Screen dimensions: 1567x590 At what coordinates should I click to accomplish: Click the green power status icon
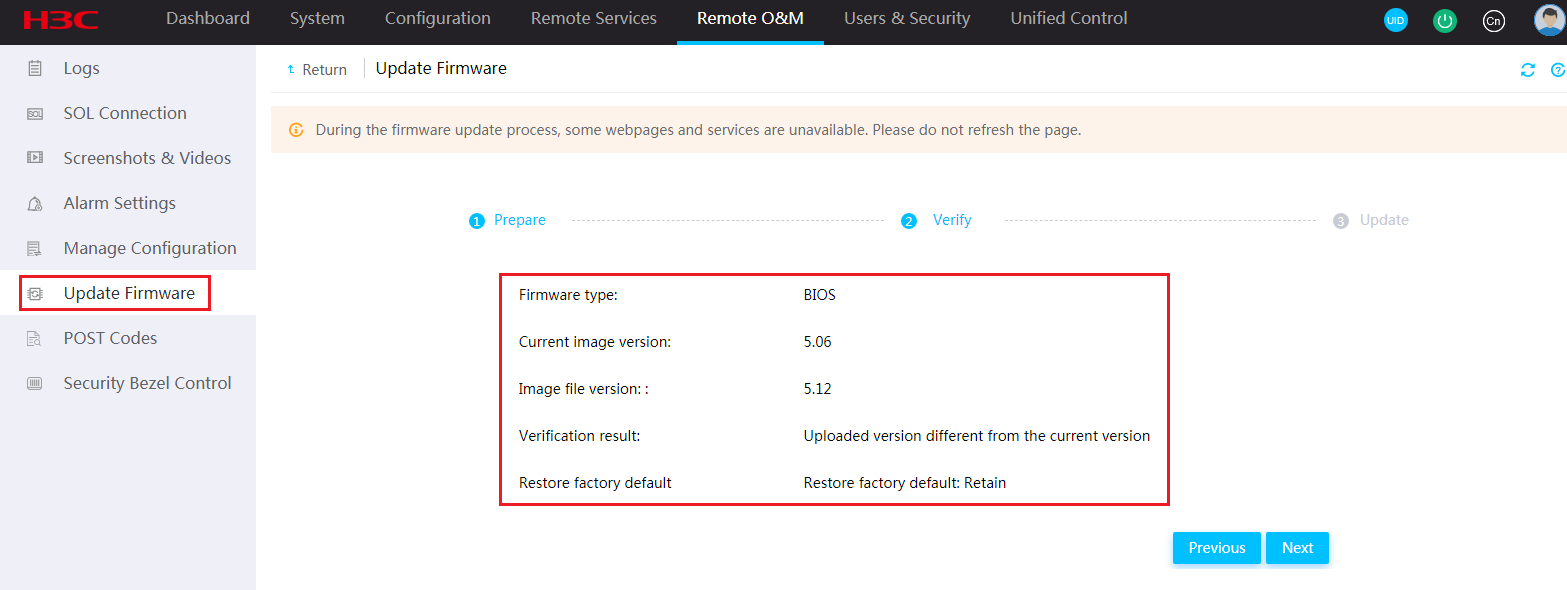(x=1444, y=20)
